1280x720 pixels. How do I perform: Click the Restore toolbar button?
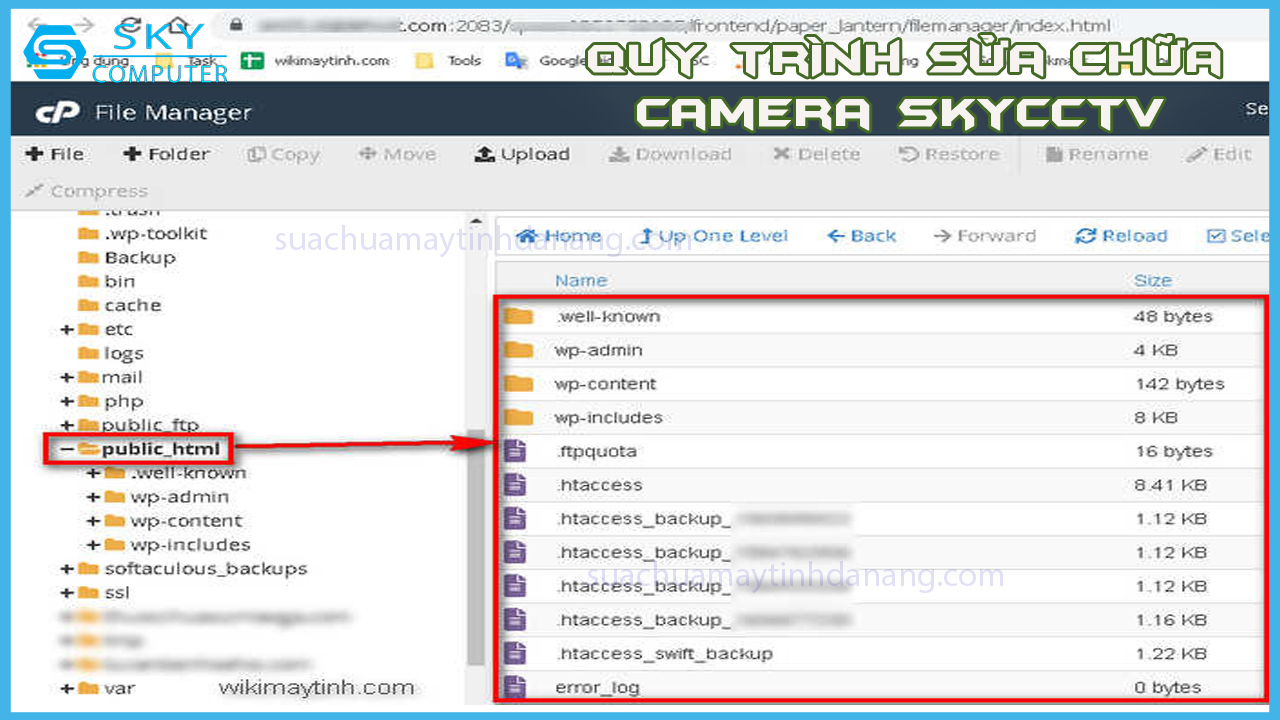click(x=949, y=154)
